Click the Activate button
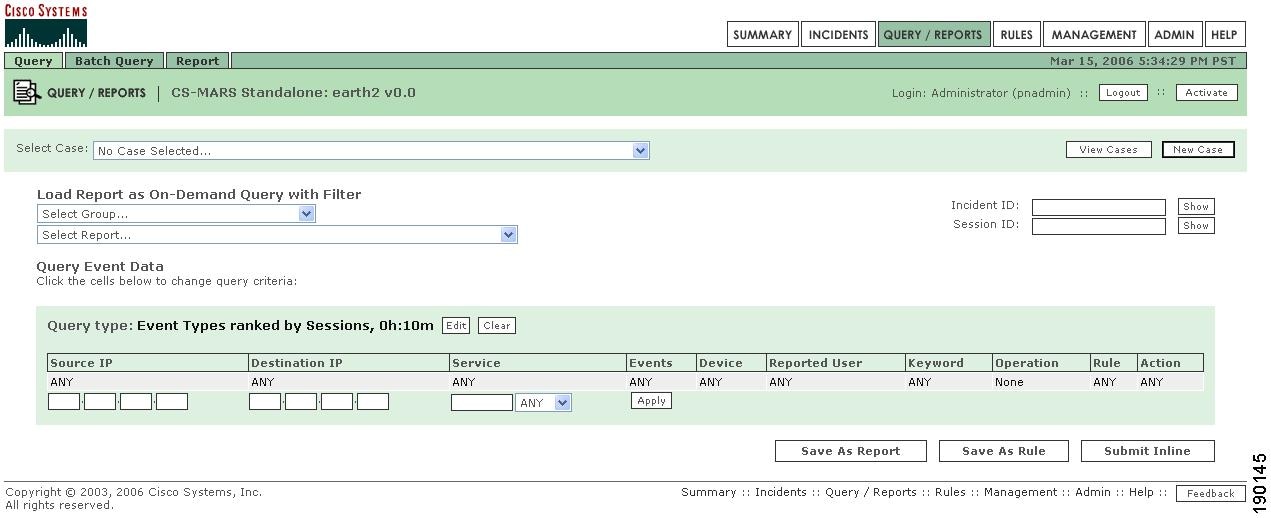This screenshot has height=518, width=1271. 1206,93
